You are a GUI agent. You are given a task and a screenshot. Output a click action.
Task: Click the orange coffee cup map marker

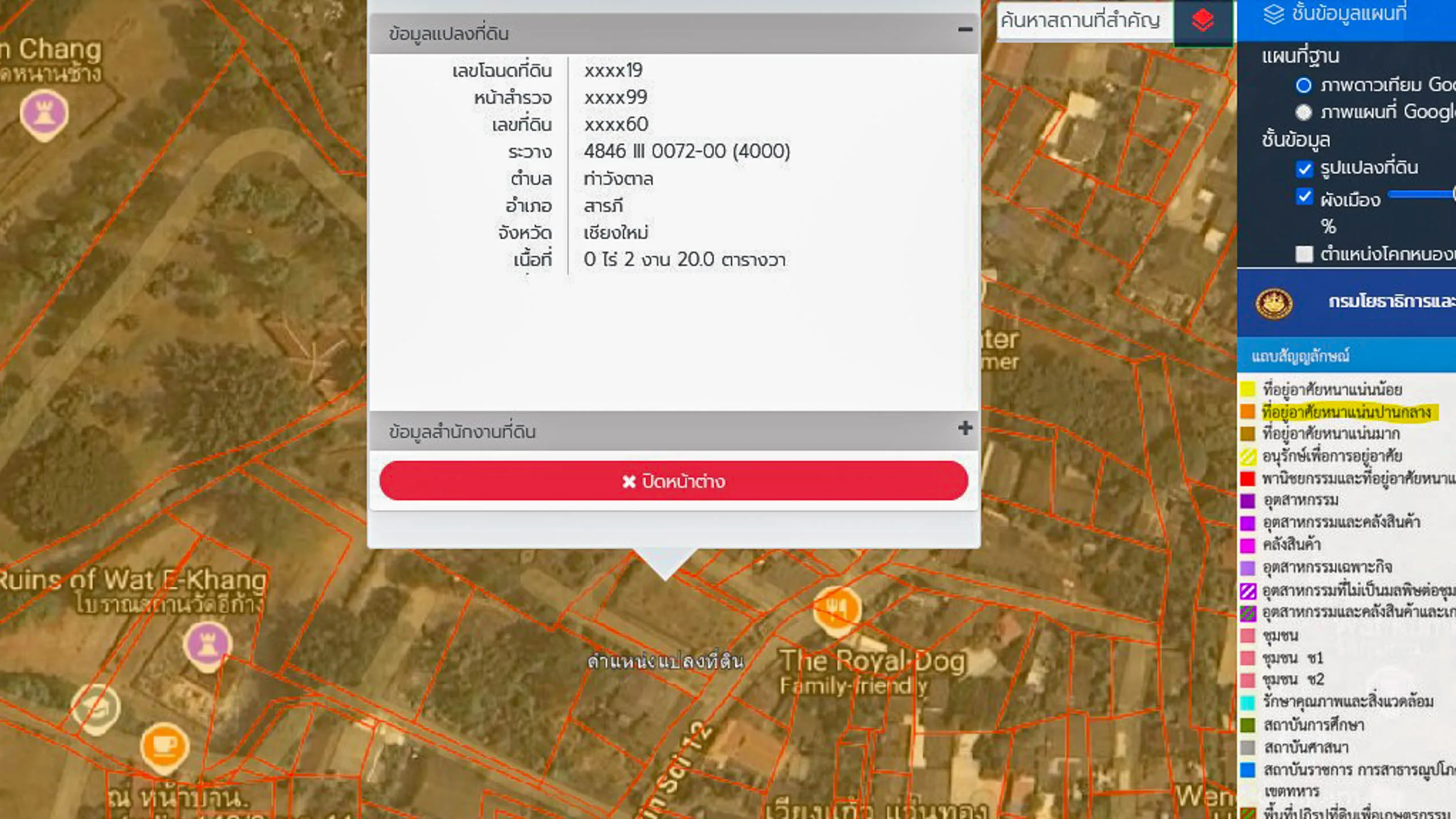coord(164,746)
